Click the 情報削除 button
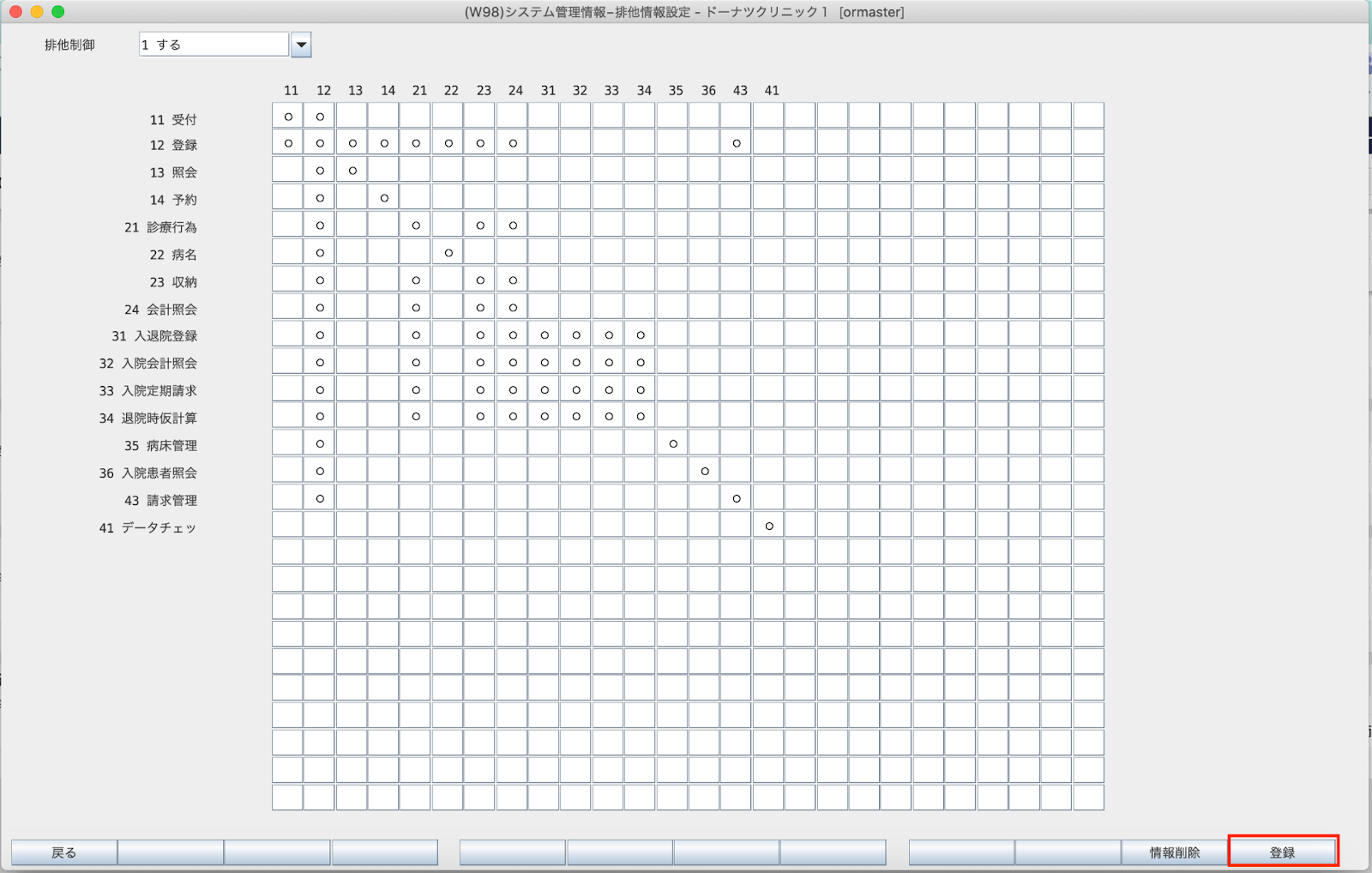 [1174, 852]
